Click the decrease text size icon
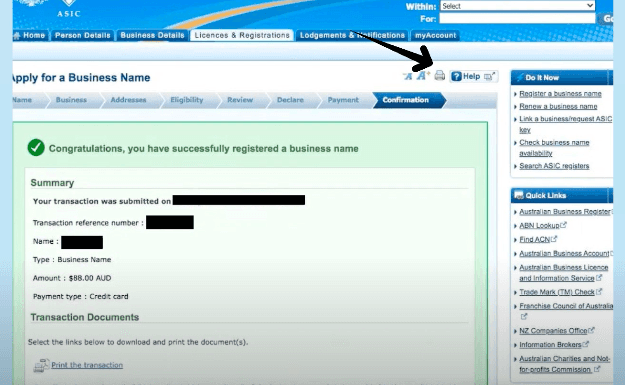This screenshot has width=625, height=385. tap(407, 76)
